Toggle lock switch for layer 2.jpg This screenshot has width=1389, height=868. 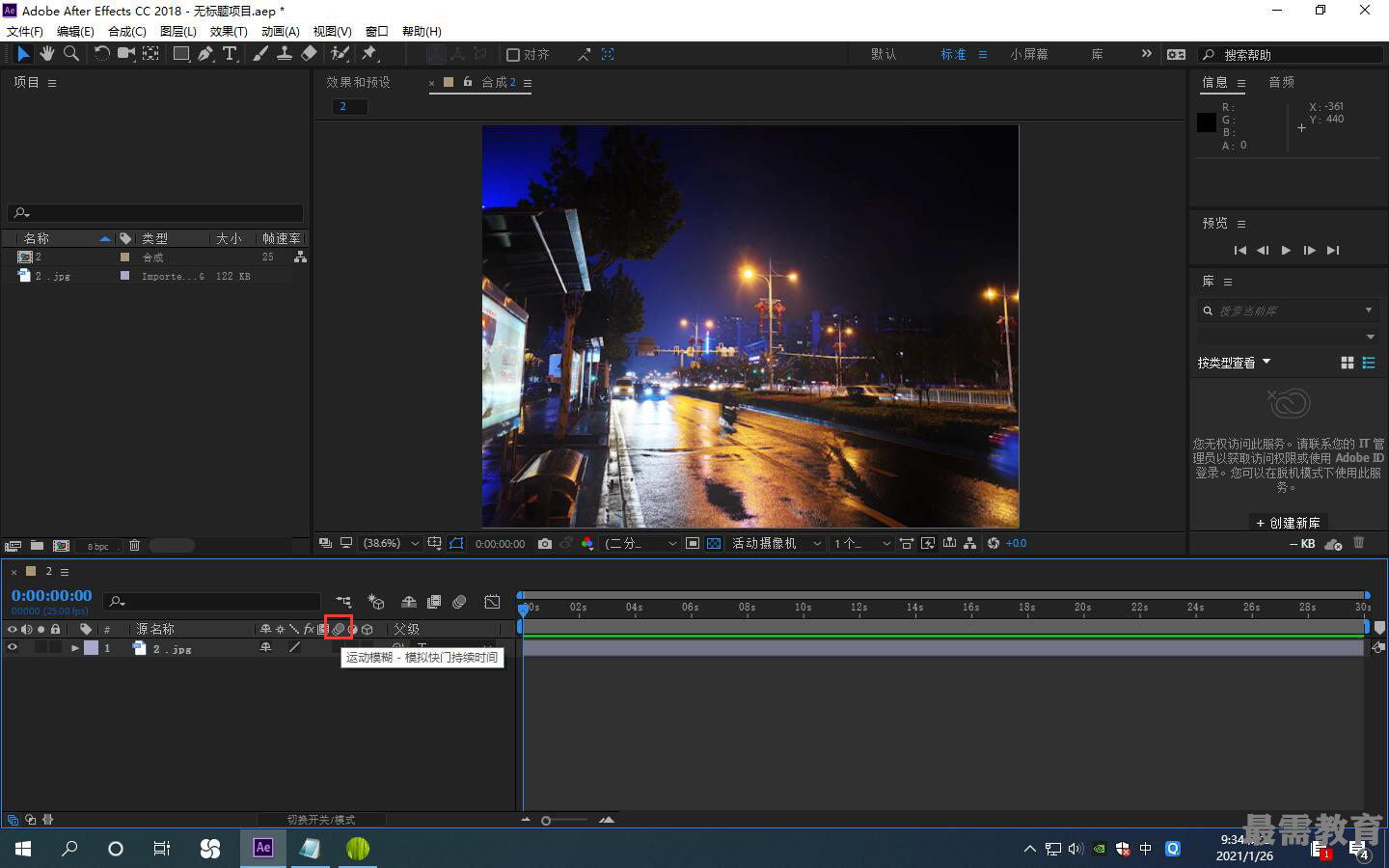point(56,648)
